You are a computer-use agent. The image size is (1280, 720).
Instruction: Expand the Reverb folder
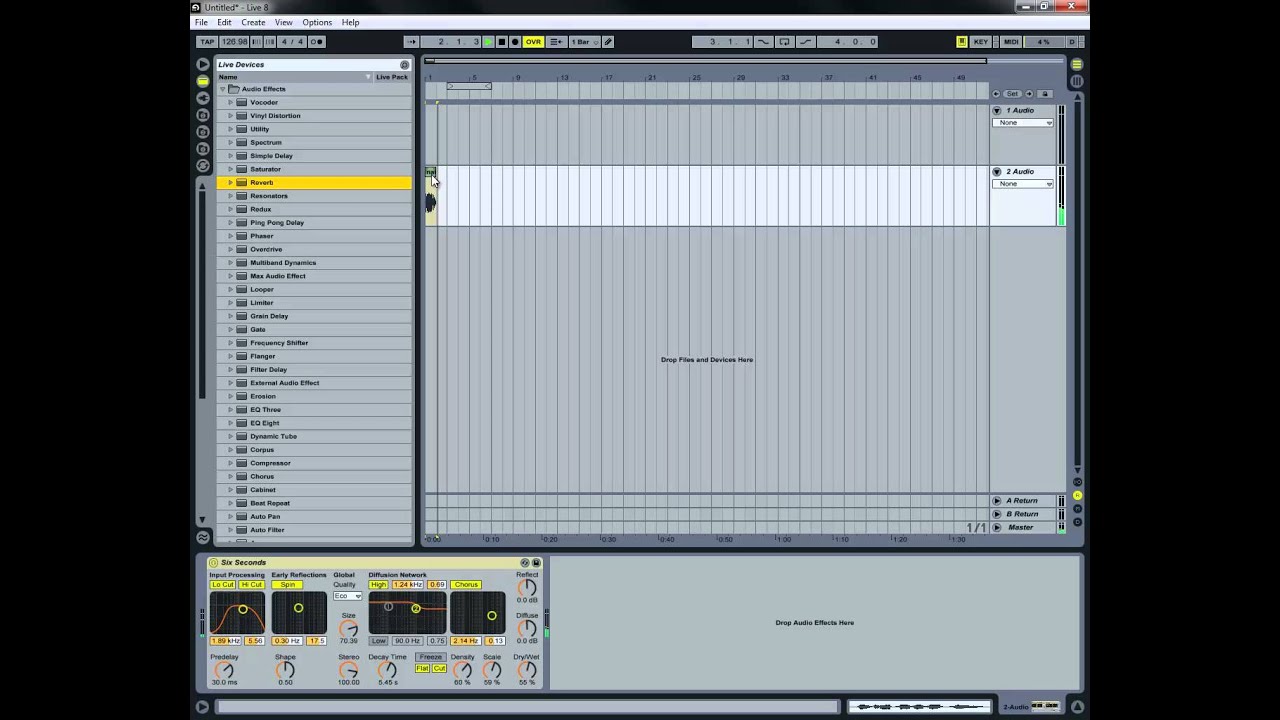point(231,182)
